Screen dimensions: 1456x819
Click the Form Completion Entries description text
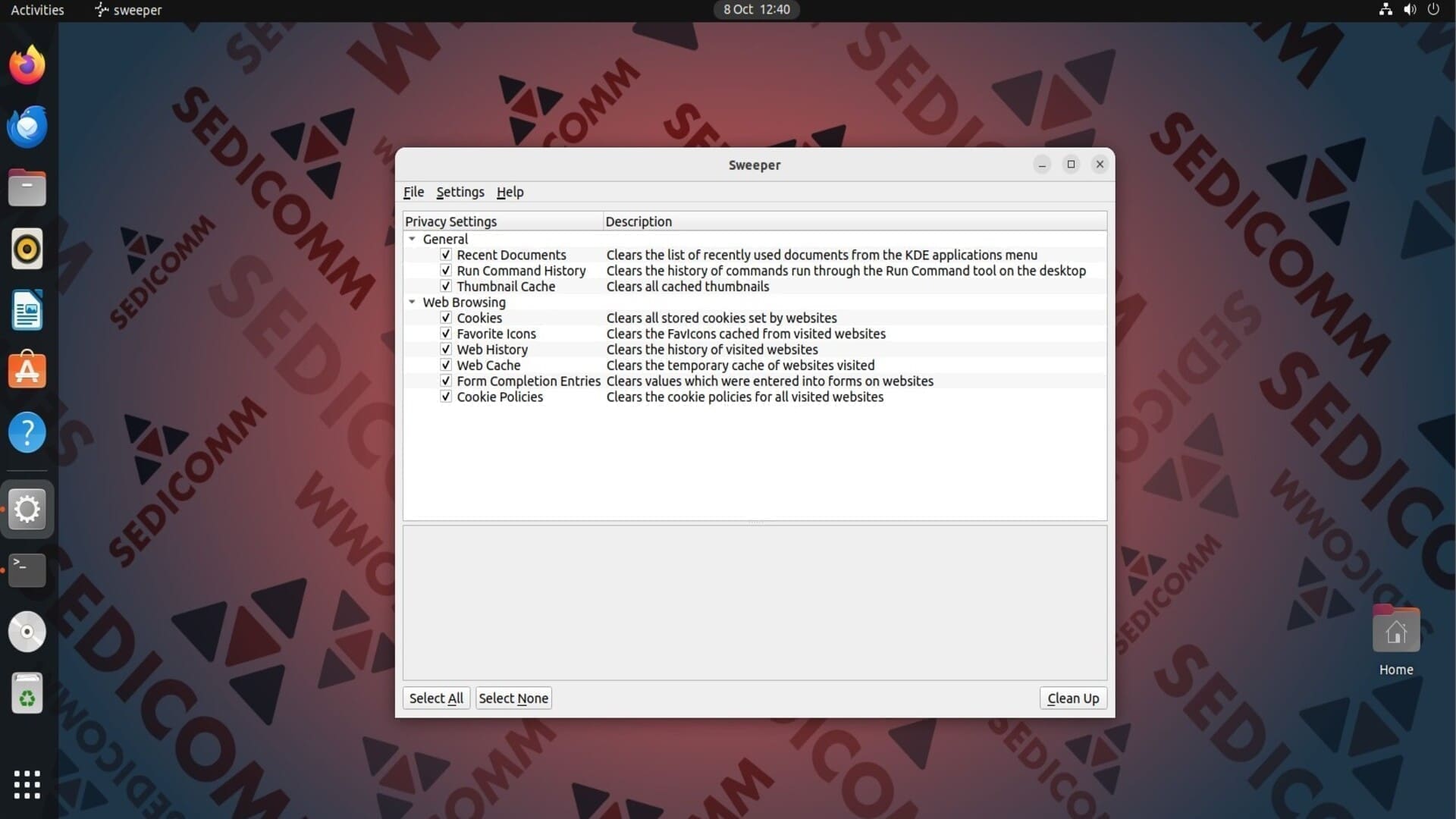(770, 381)
